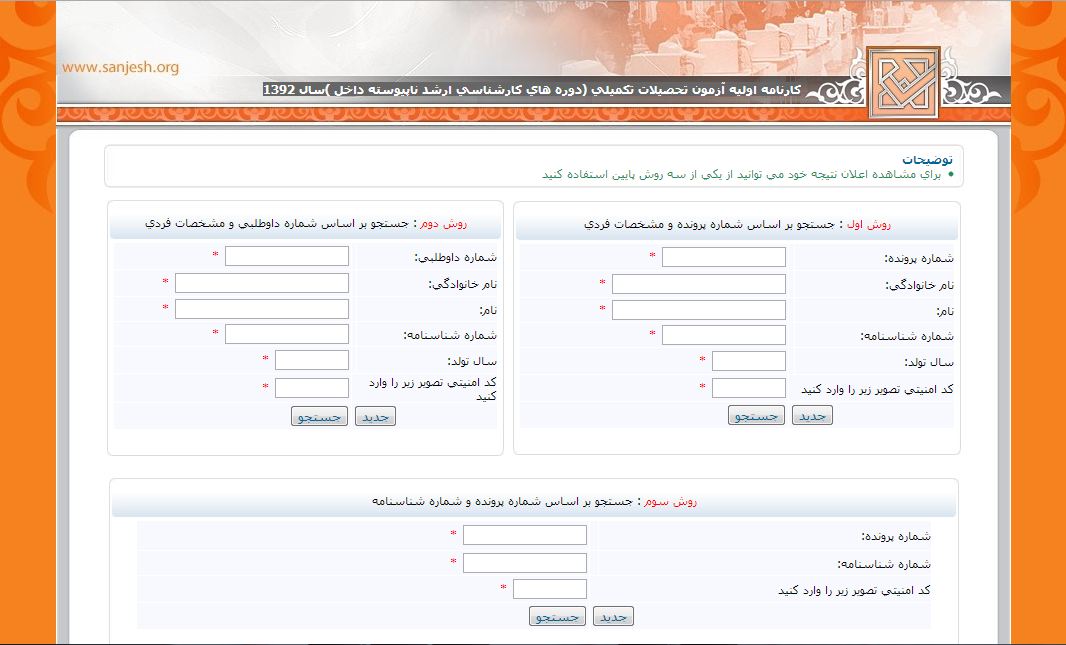Click جستجو button in روش دوم
The image size is (1066, 645).
320,417
